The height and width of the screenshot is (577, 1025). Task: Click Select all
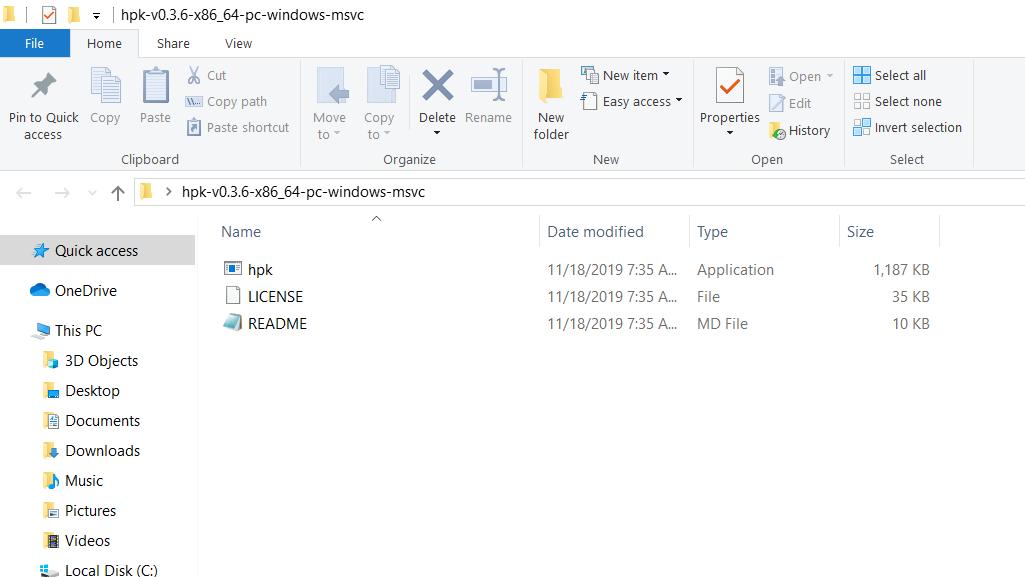click(890, 75)
